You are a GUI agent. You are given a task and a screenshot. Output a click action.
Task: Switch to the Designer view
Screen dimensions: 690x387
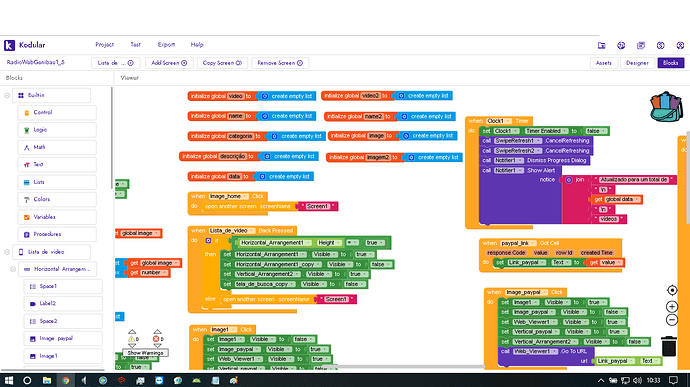pos(637,63)
